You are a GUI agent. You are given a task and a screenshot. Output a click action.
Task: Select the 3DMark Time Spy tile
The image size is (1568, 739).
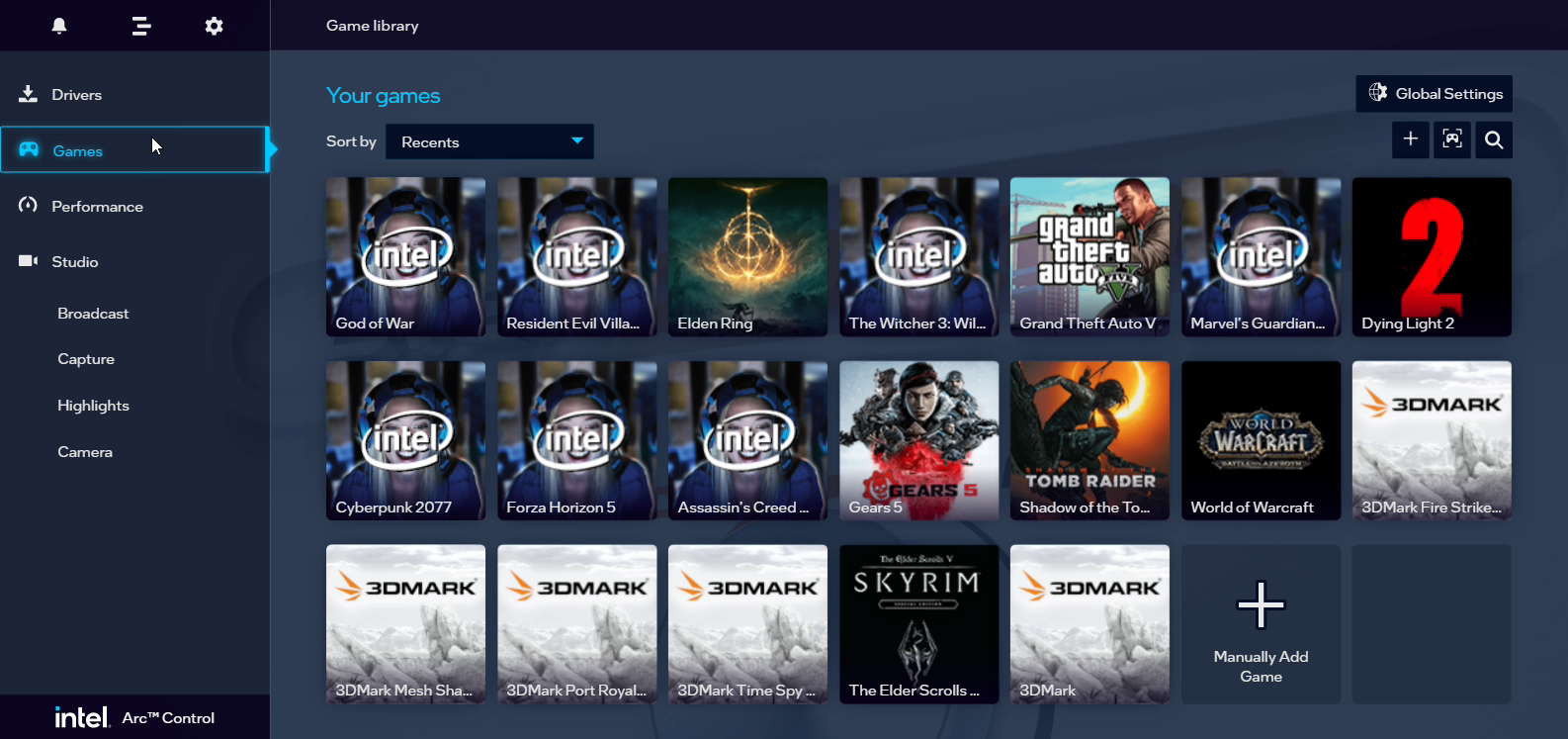tap(747, 624)
